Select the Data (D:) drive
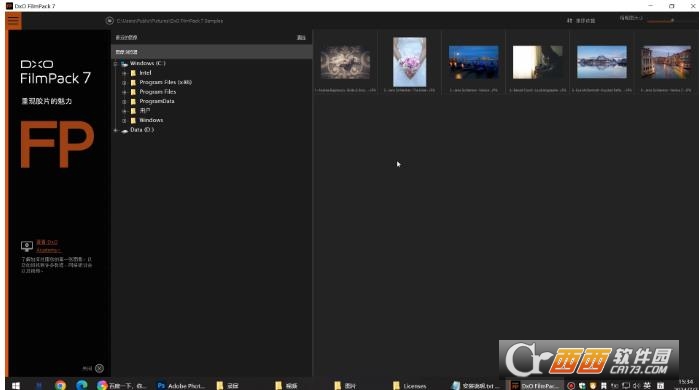This screenshot has height=390, width=699. (x=142, y=130)
